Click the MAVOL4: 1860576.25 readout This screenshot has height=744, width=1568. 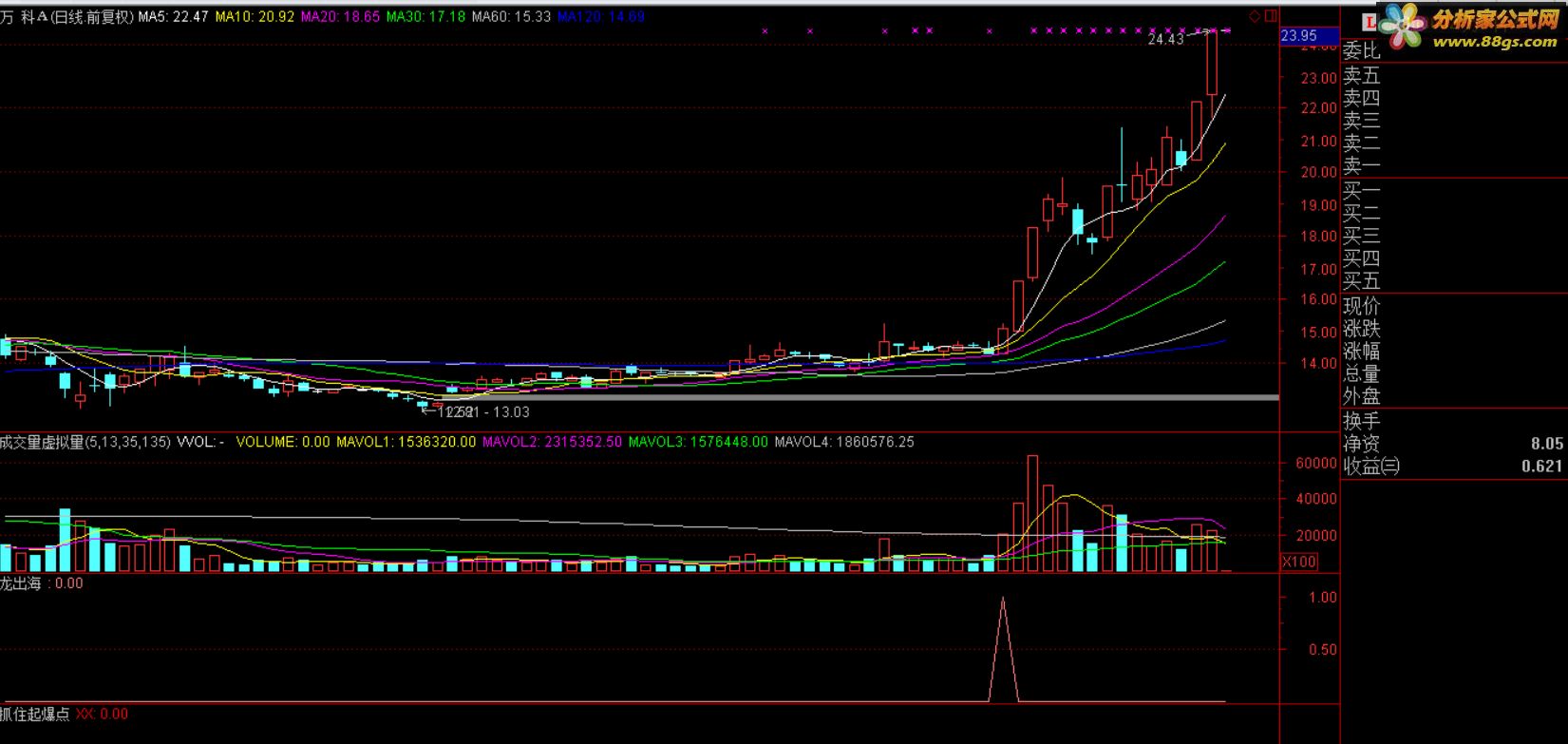[844, 442]
